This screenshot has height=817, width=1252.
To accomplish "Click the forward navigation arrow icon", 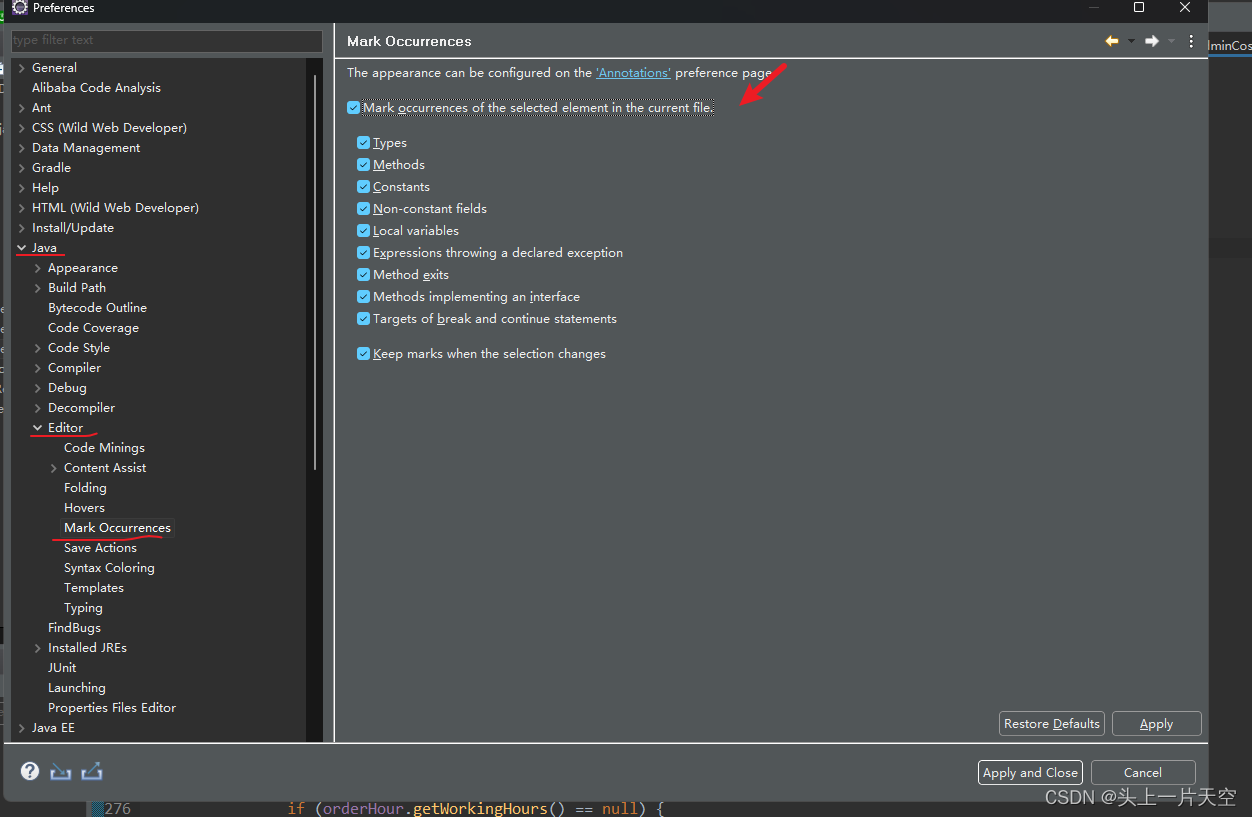I will pos(1152,41).
